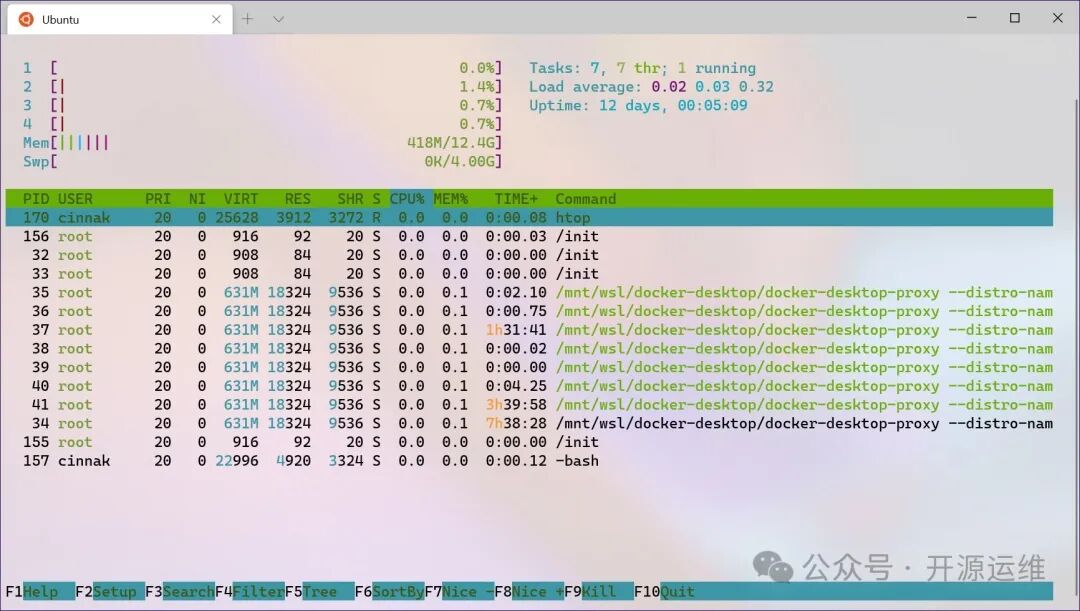This screenshot has height=611, width=1080.
Task: Close the Ubuntu tab
Action: coord(216,19)
